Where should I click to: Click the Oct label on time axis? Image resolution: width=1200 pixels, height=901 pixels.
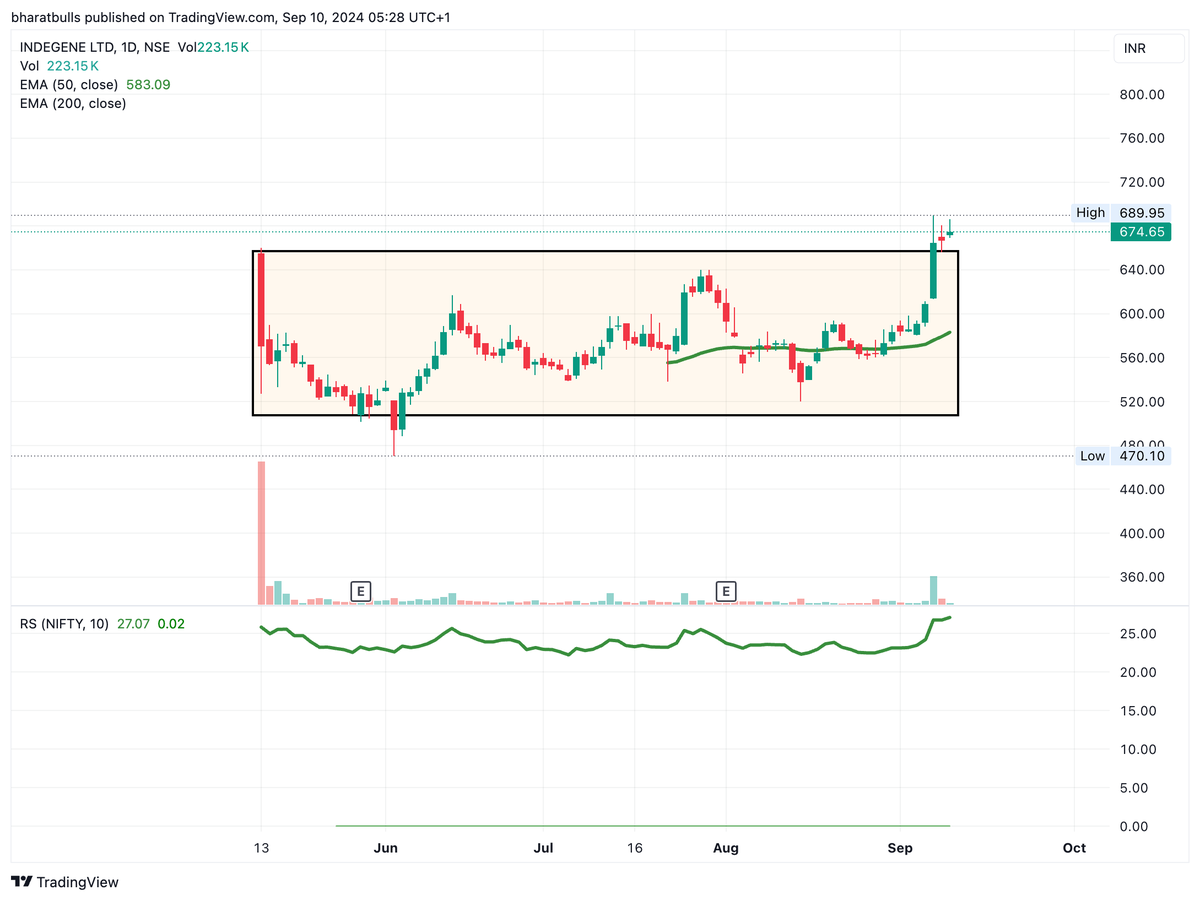coord(1074,848)
